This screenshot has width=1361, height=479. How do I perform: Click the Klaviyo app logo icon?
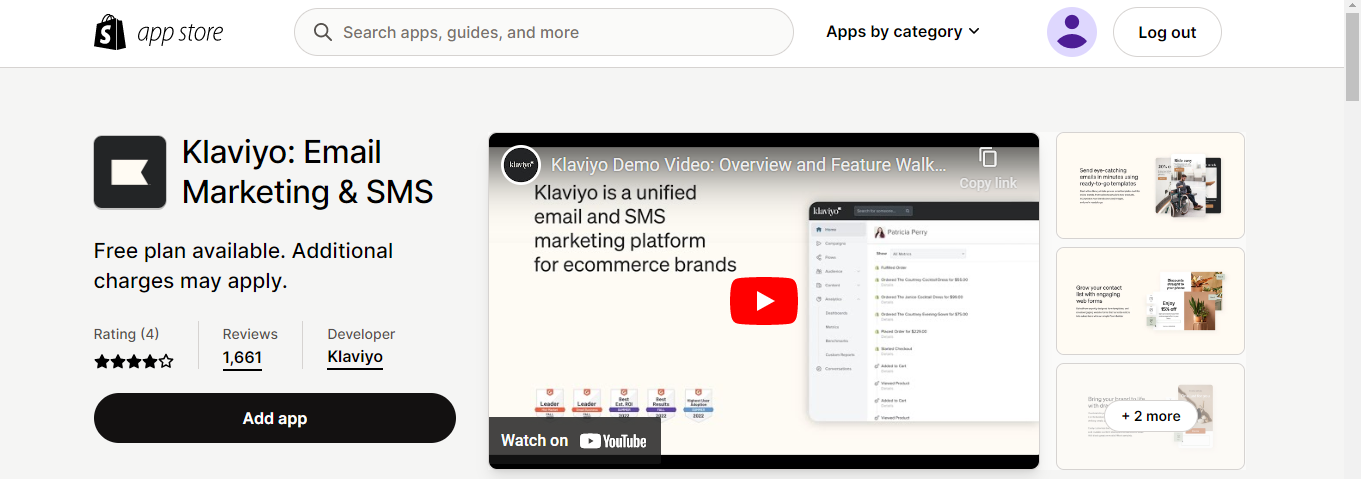[x=130, y=172]
